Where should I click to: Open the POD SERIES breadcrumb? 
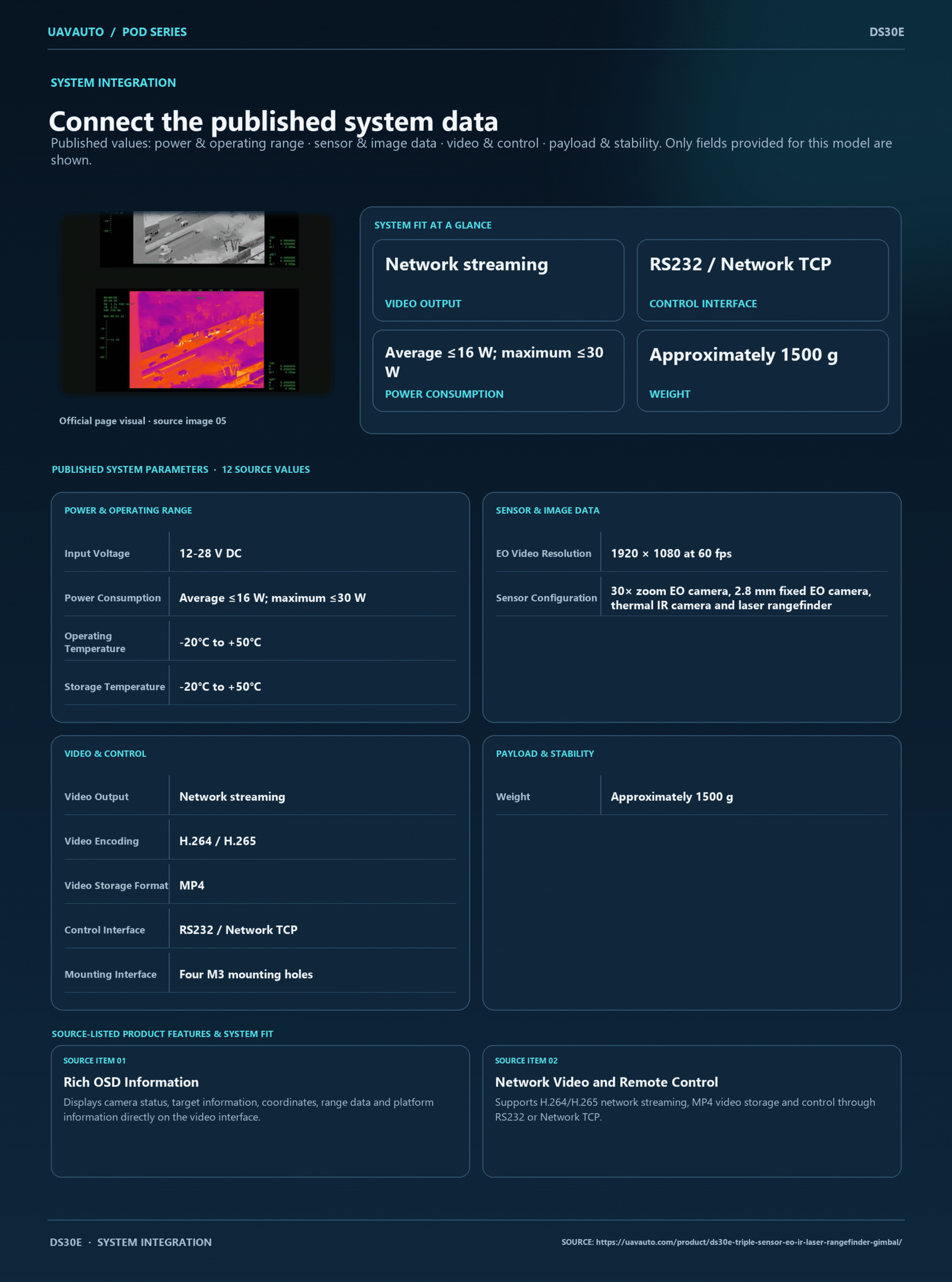[154, 32]
